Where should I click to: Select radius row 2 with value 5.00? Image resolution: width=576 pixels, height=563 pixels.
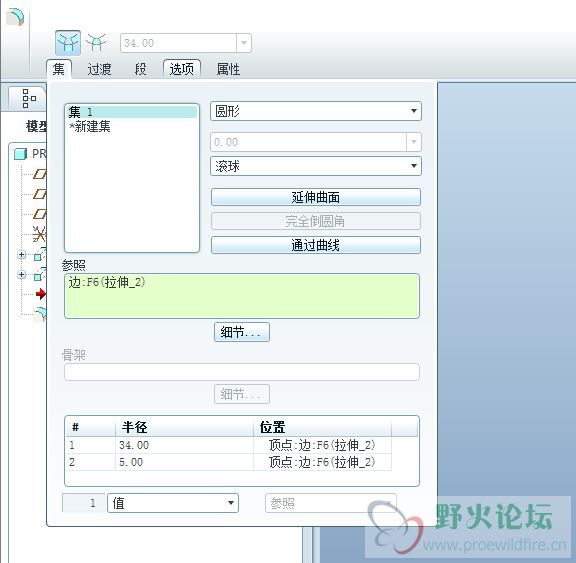coord(228,462)
